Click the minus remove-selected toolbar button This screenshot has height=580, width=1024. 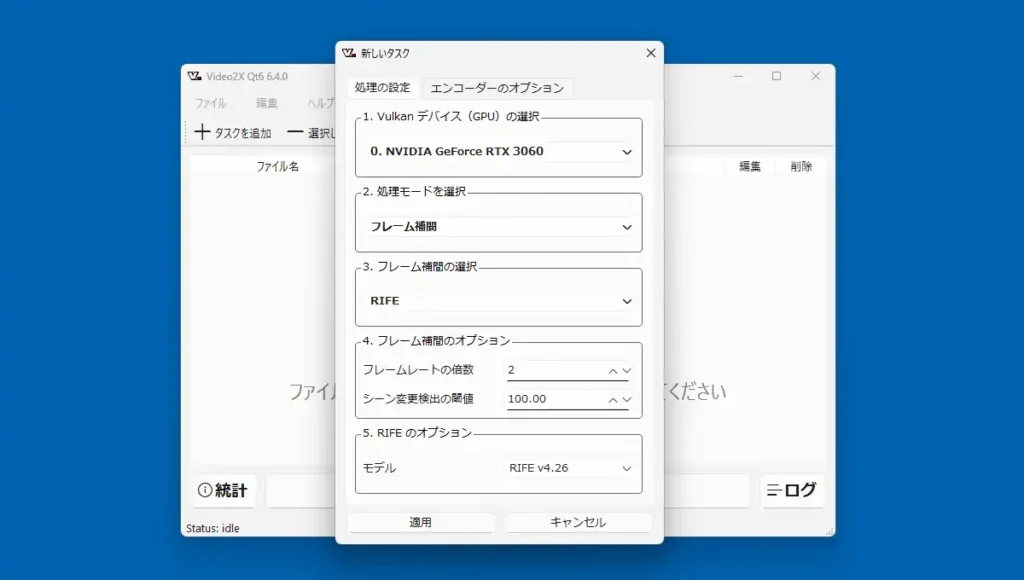(311, 133)
